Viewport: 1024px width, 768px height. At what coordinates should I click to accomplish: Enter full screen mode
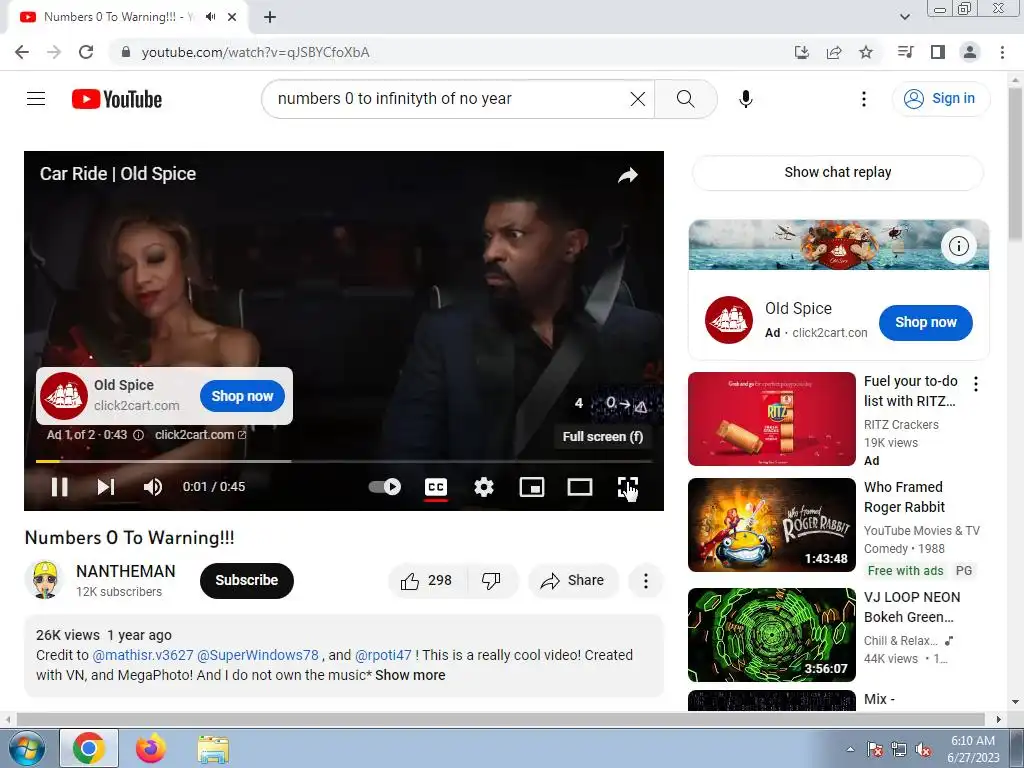coord(628,487)
